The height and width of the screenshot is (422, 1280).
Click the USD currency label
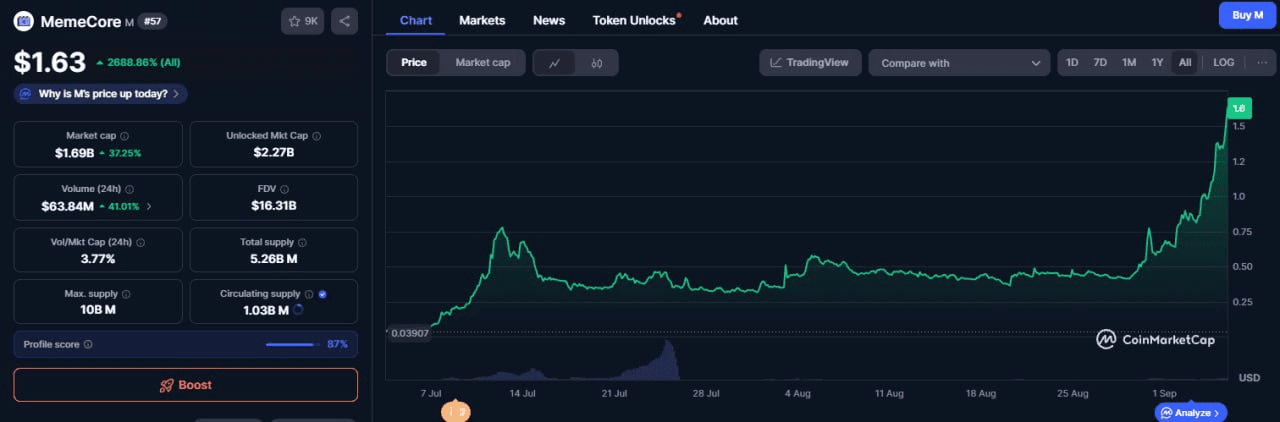point(1250,378)
